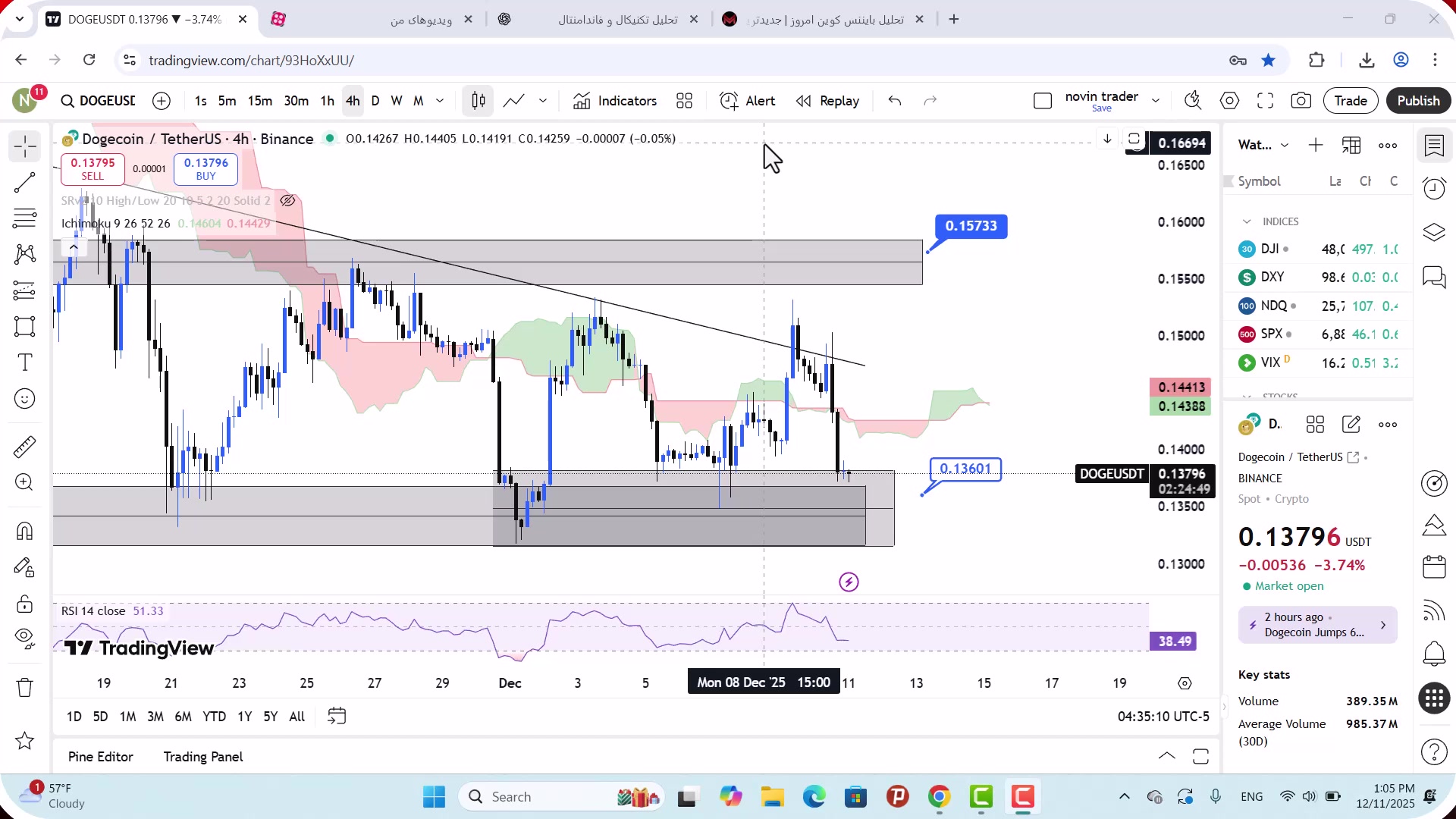The height and width of the screenshot is (819, 1456).
Task: Open forecasting and measurement tools
Action: 24,290
